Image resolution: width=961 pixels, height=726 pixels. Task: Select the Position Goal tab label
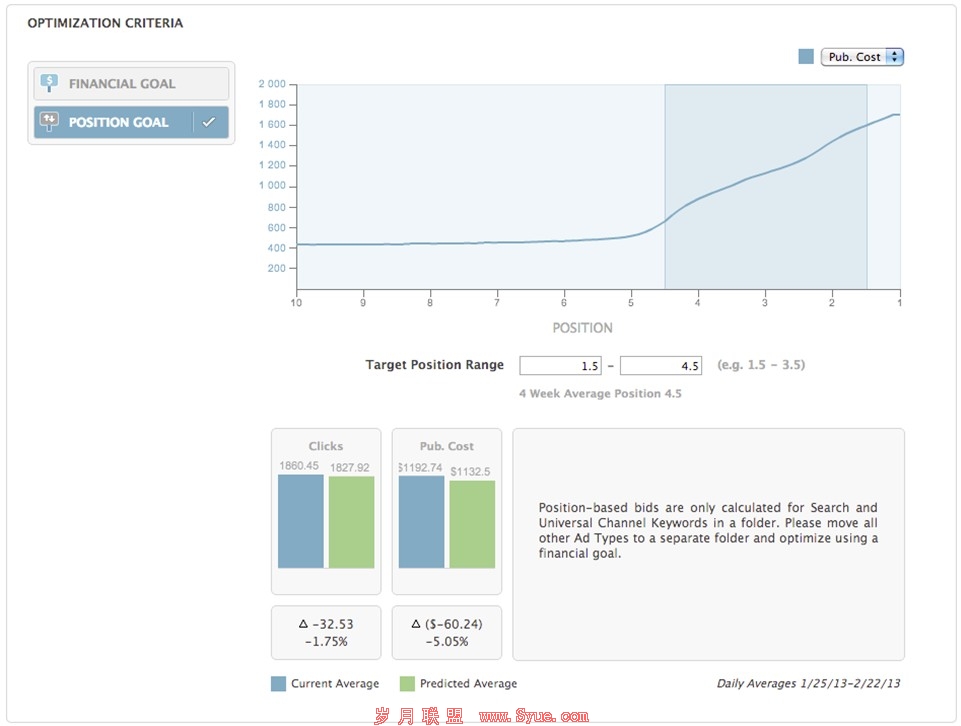(118, 122)
